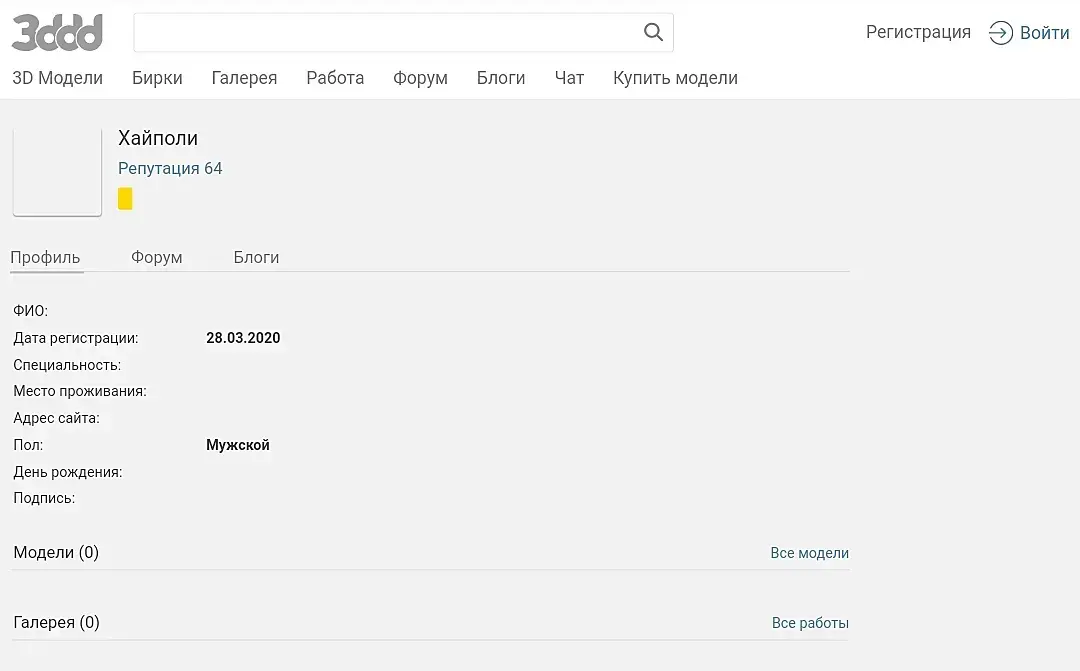Screen dimensions: 1080x671
Task: Go to the Чат page
Action: click(x=569, y=78)
